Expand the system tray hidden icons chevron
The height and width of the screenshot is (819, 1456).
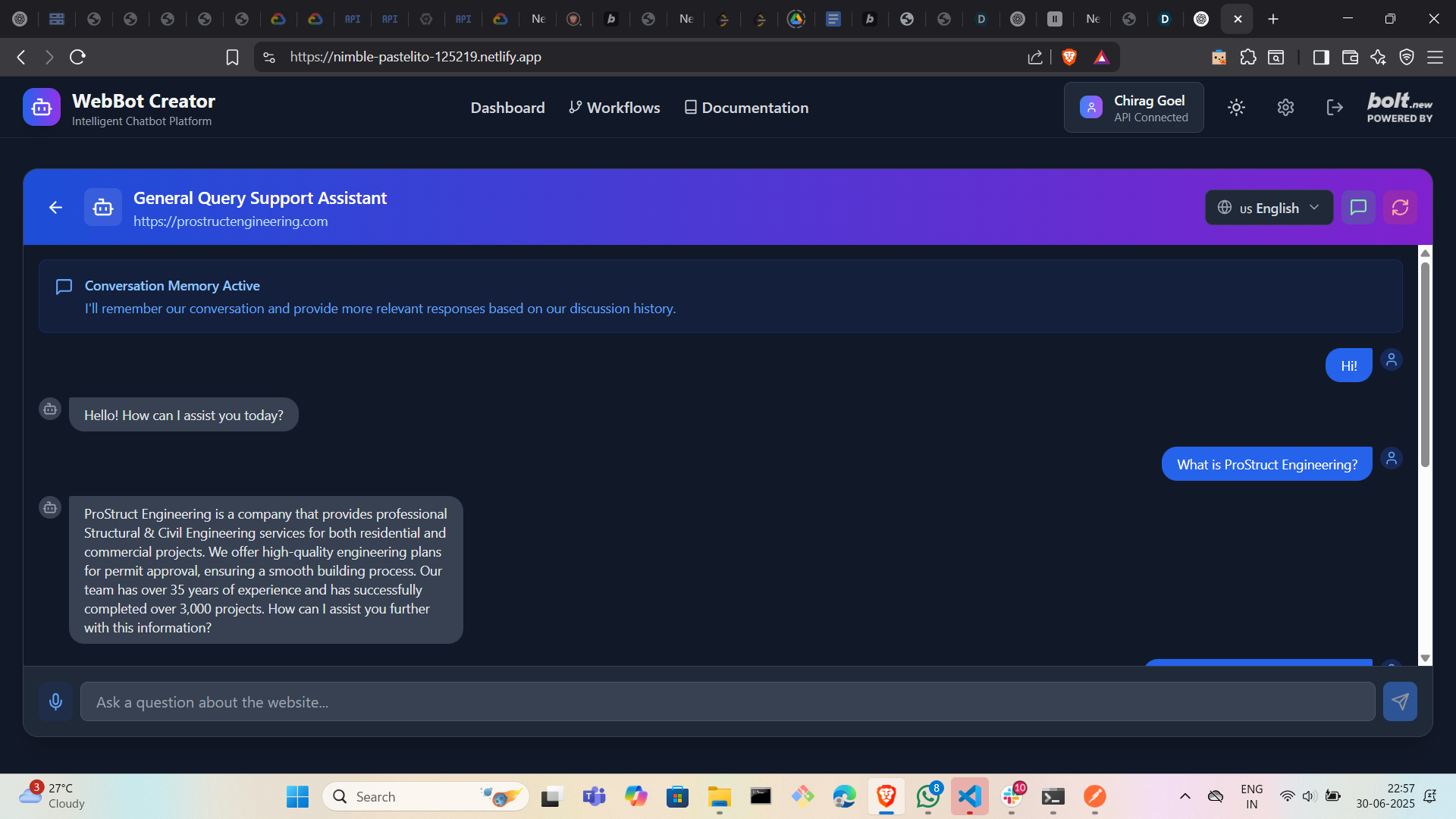coord(1185,796)
